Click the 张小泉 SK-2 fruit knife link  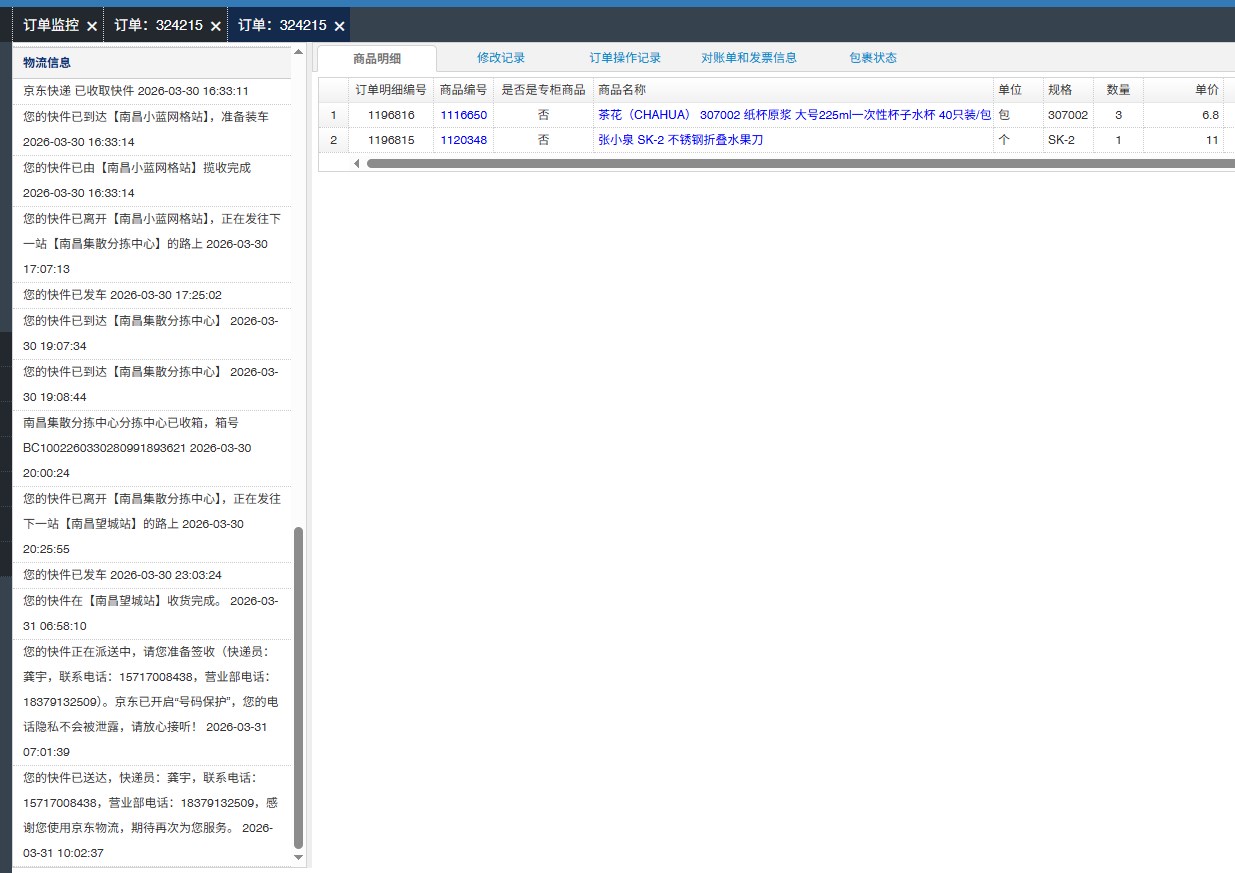680,140
